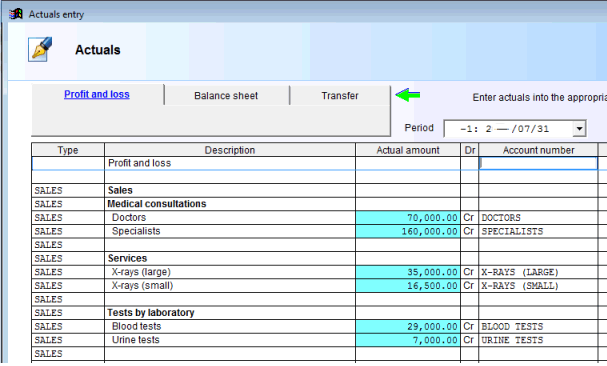The image size is (607, 366).
Task: Expand the Period dropdown arrow
Action: tap(580, 129)
